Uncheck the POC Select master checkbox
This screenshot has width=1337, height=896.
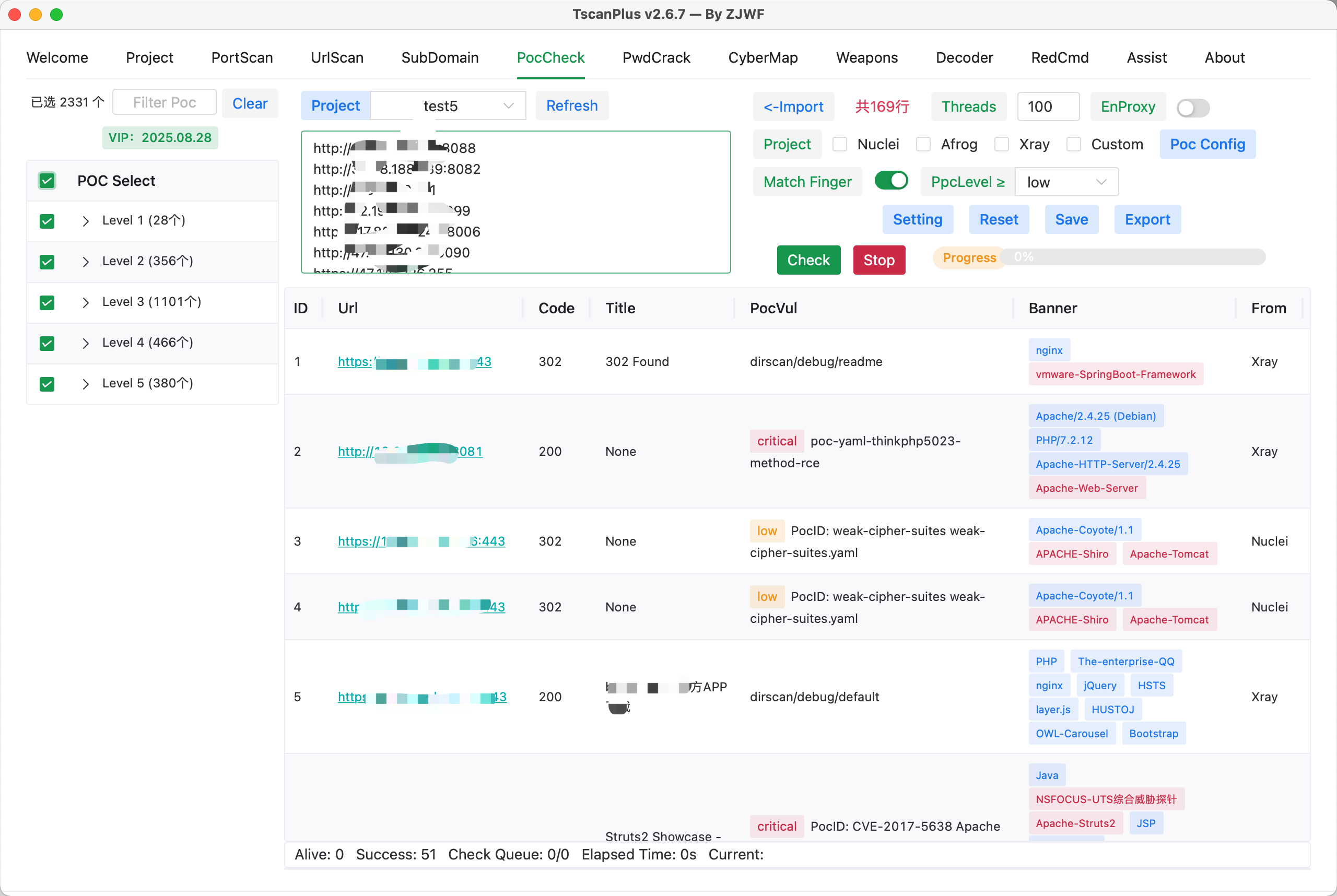pos(47,181)
